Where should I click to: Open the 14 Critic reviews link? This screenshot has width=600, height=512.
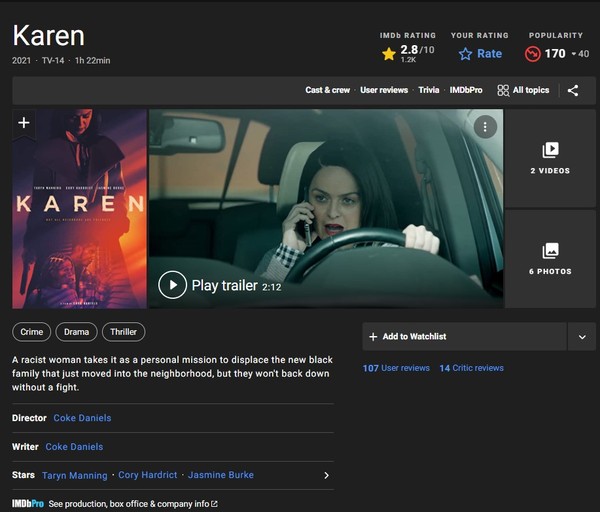[471, 368]
